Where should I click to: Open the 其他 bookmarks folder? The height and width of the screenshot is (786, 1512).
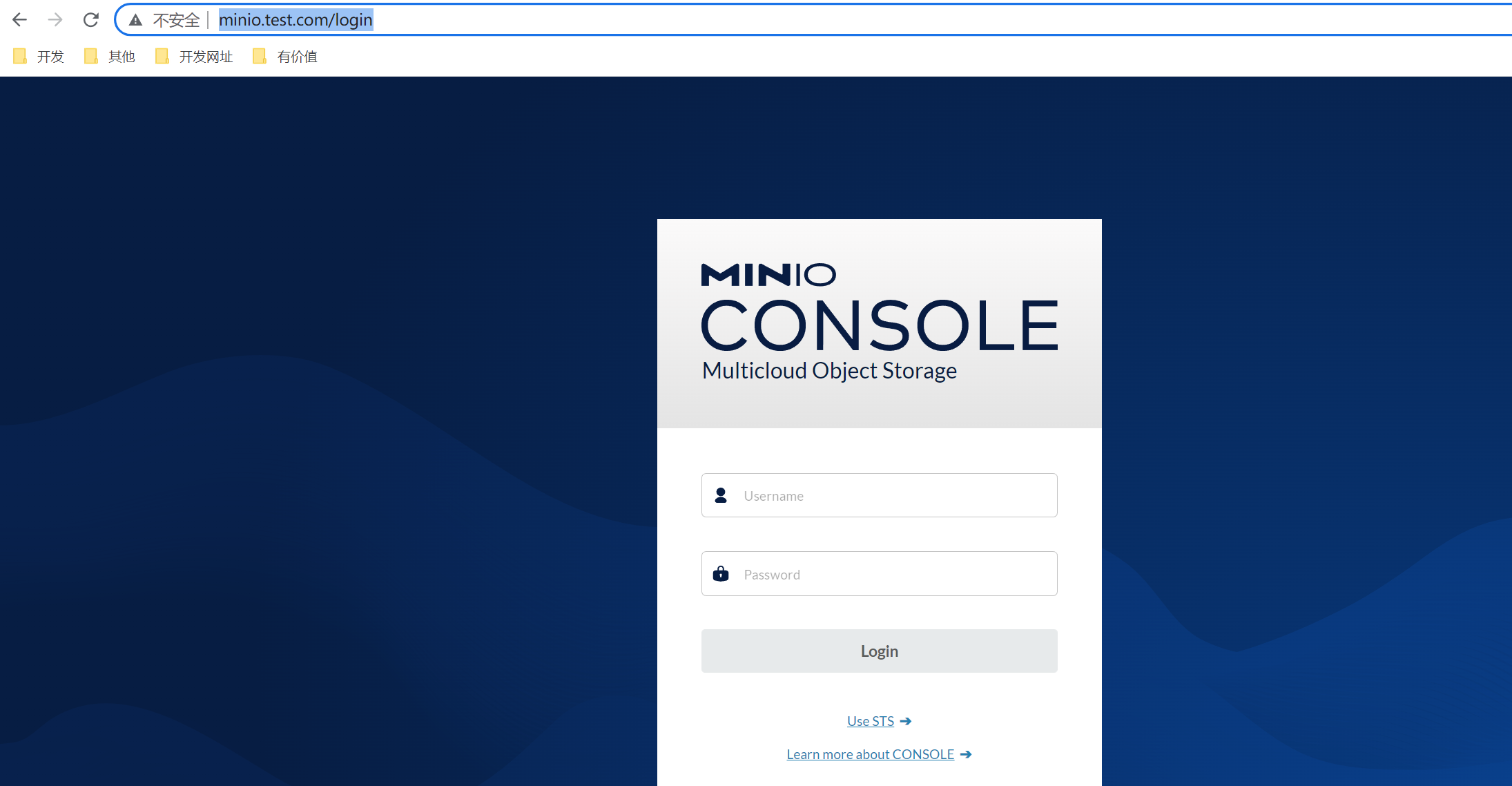click(109, 57)
